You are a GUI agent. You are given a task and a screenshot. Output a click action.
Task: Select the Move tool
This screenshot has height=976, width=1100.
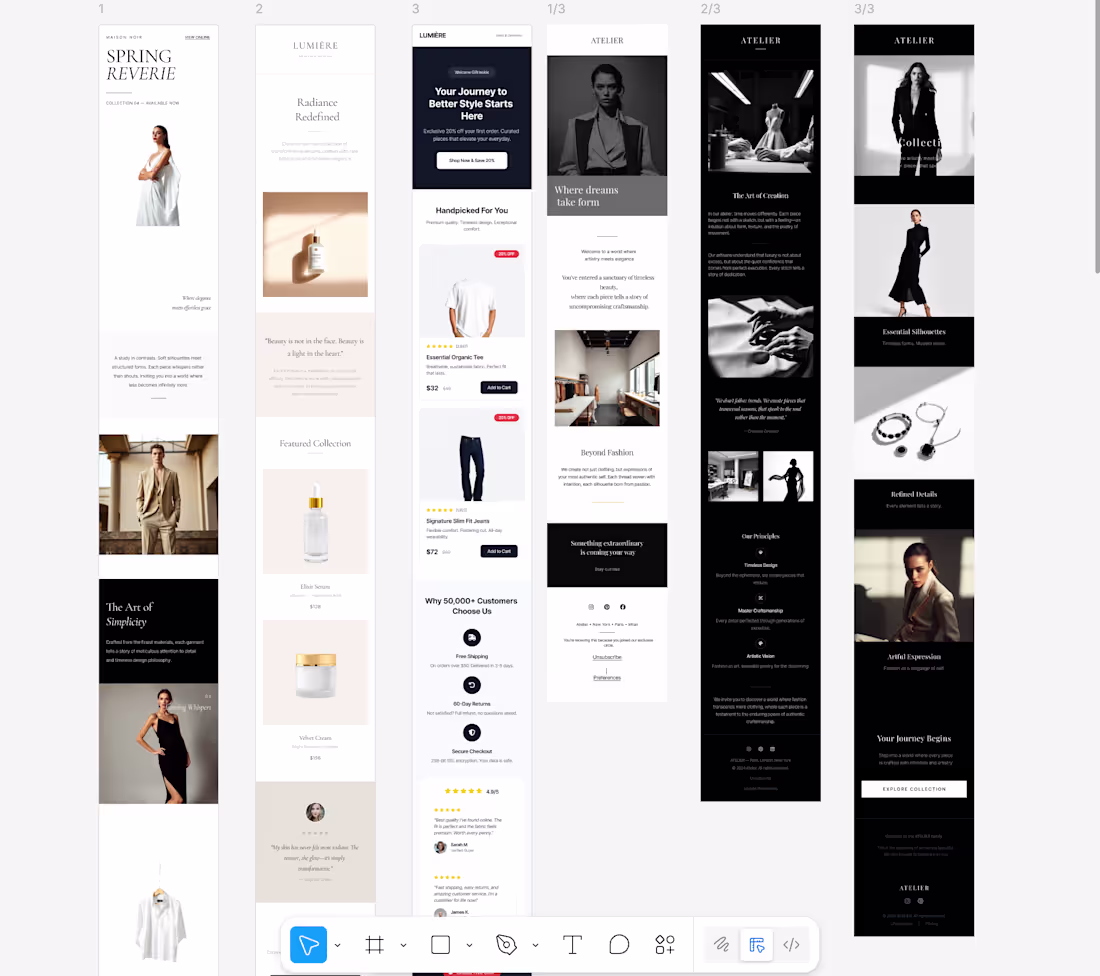(308, 944)
